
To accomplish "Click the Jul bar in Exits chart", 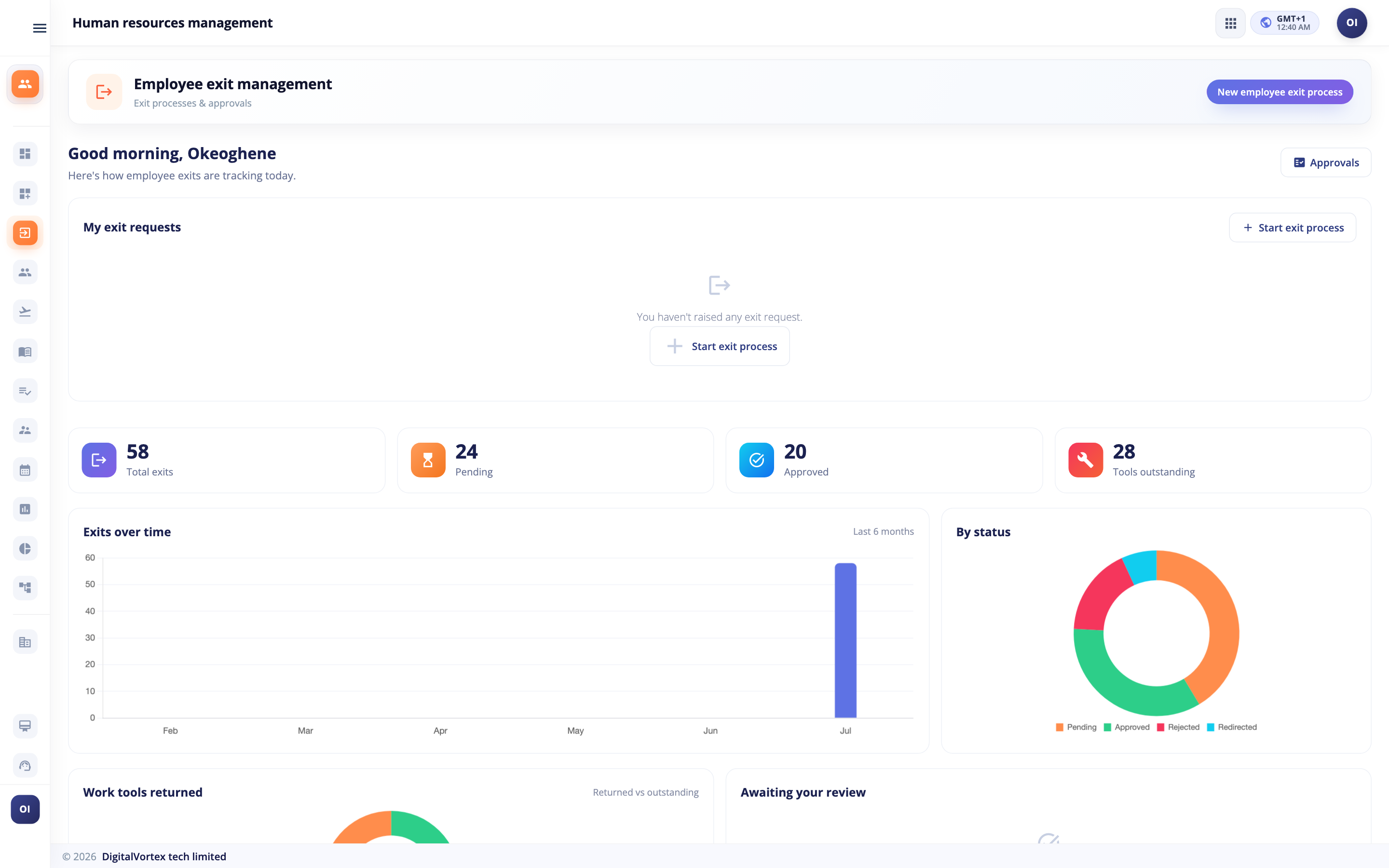I will click(845, 640).
